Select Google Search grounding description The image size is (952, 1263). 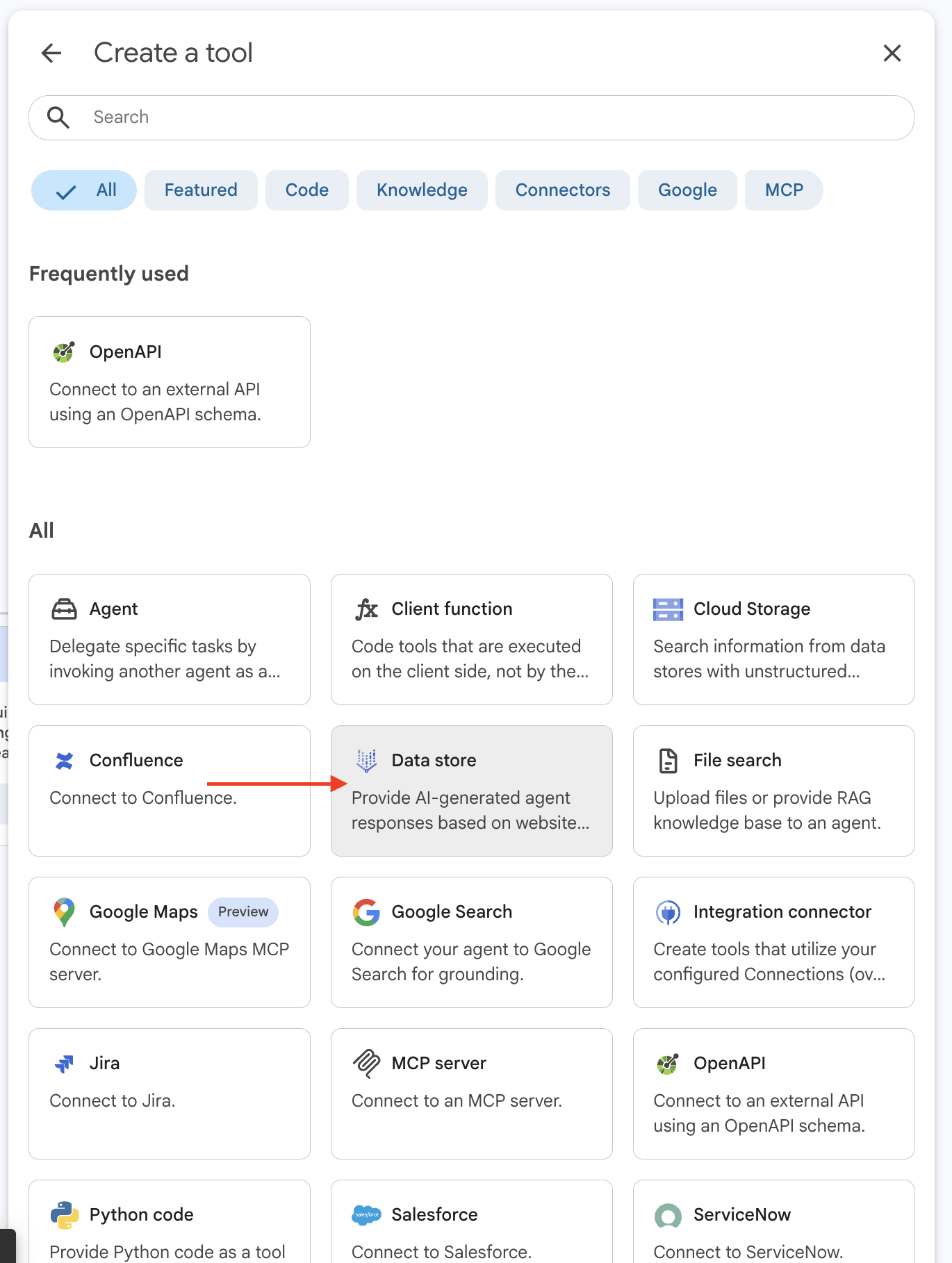pos(471,961)
